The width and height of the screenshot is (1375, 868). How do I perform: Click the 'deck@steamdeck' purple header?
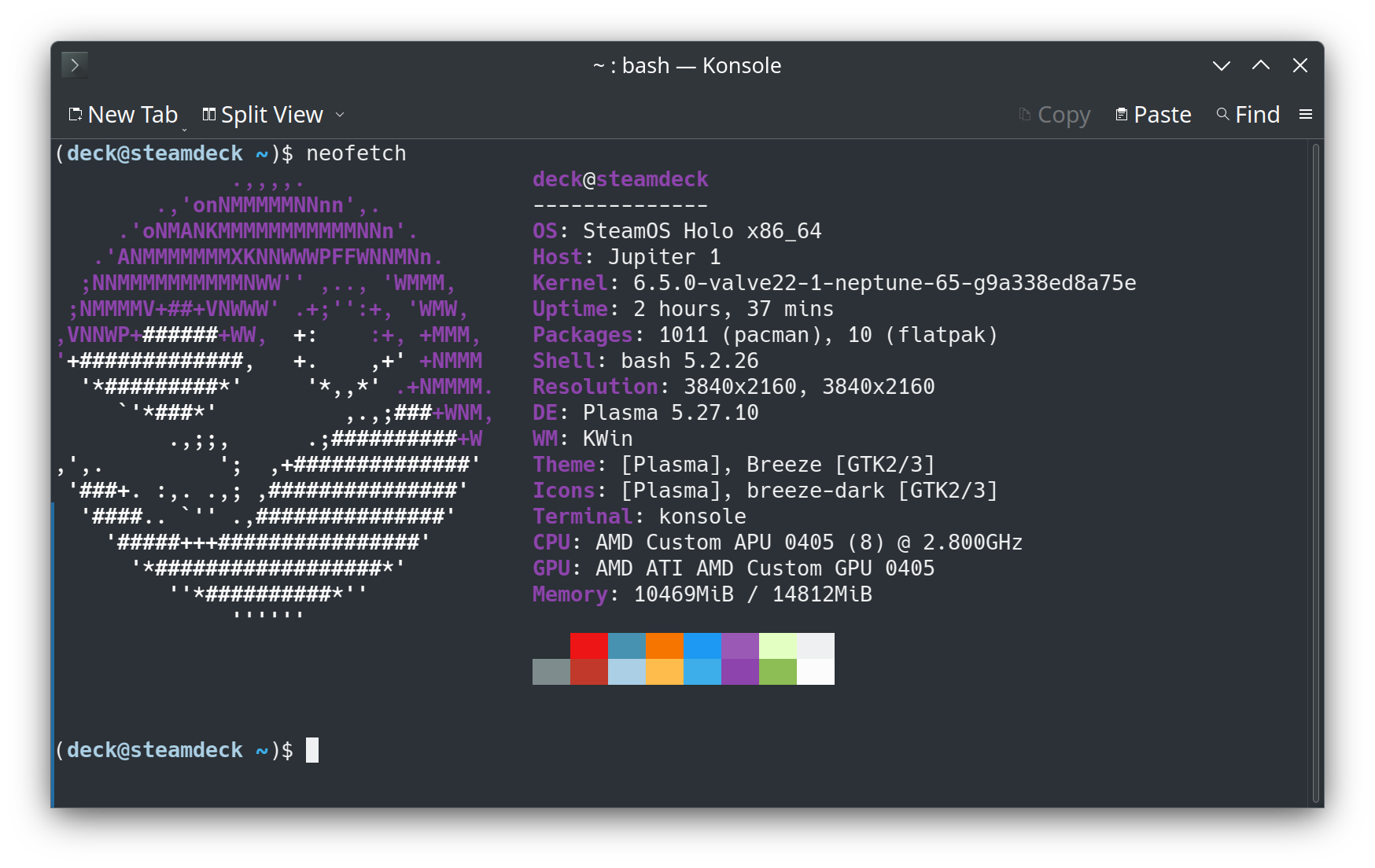coord(621,179)
